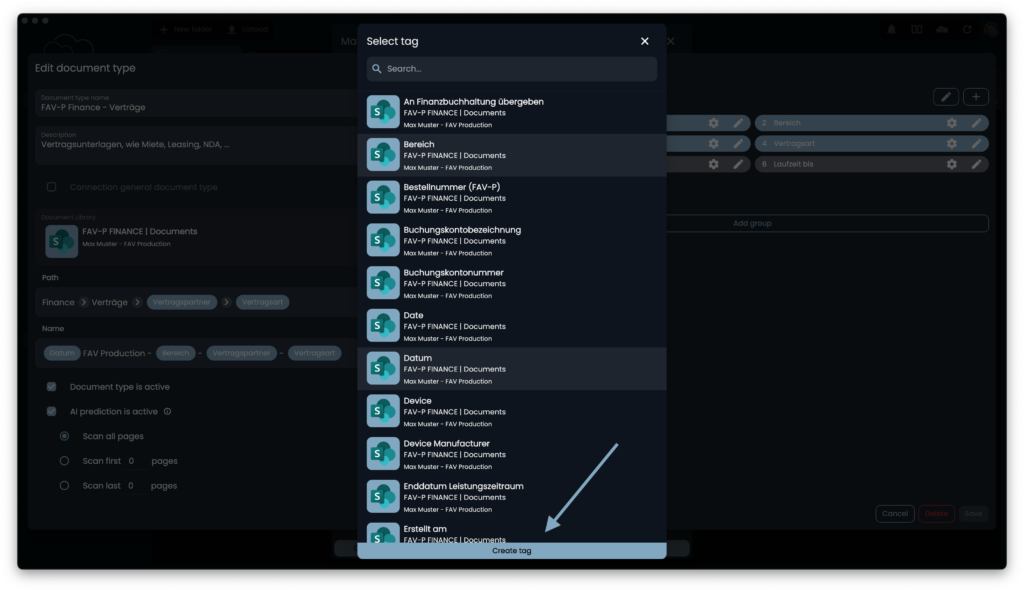The height and width of the screenshot is (591, 1024).
Task: Toggle 'AI prediction is active' checkbox
Action: click(52, 411)
